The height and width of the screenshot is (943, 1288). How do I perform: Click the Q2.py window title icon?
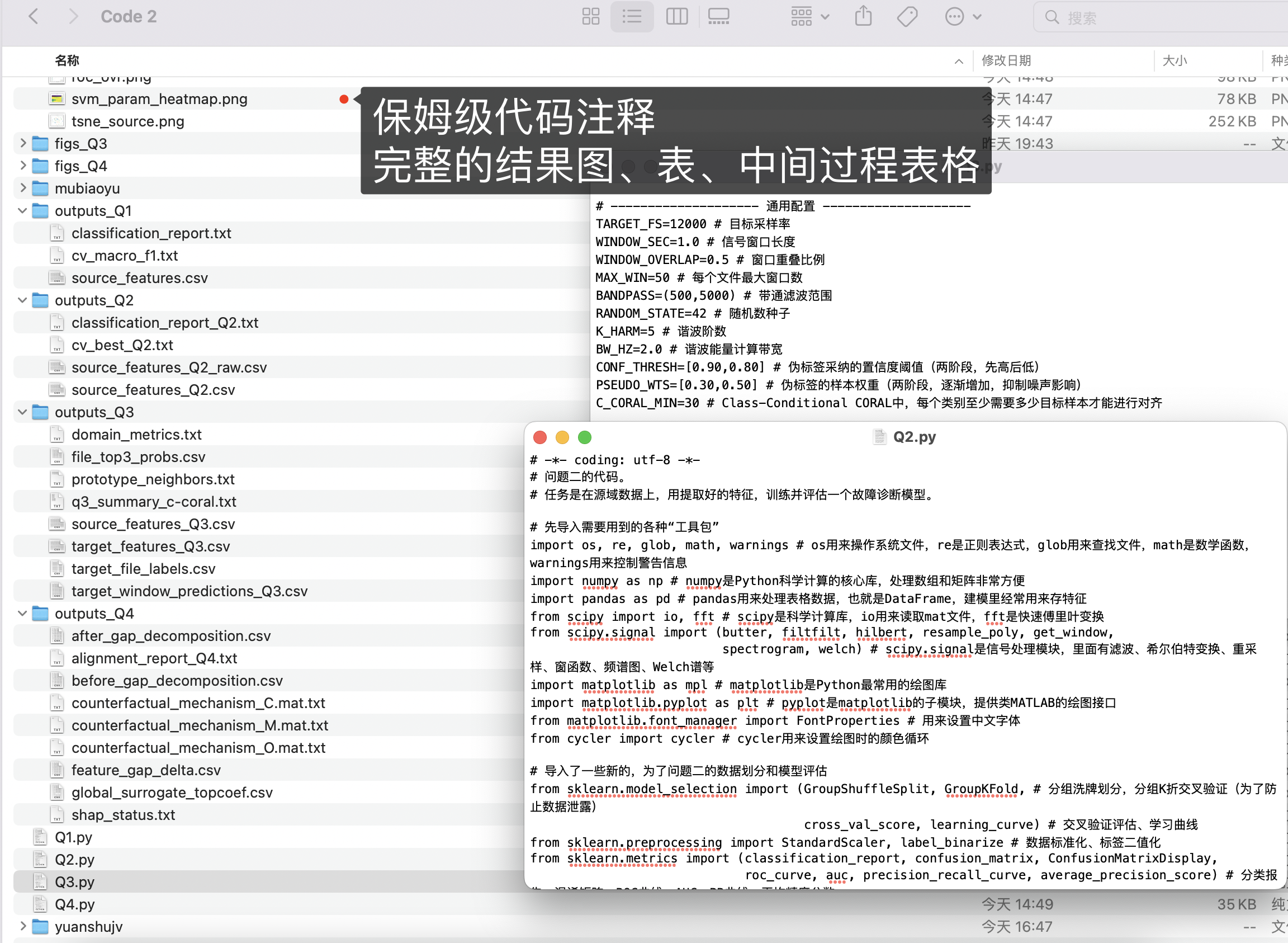coord(879,437)
